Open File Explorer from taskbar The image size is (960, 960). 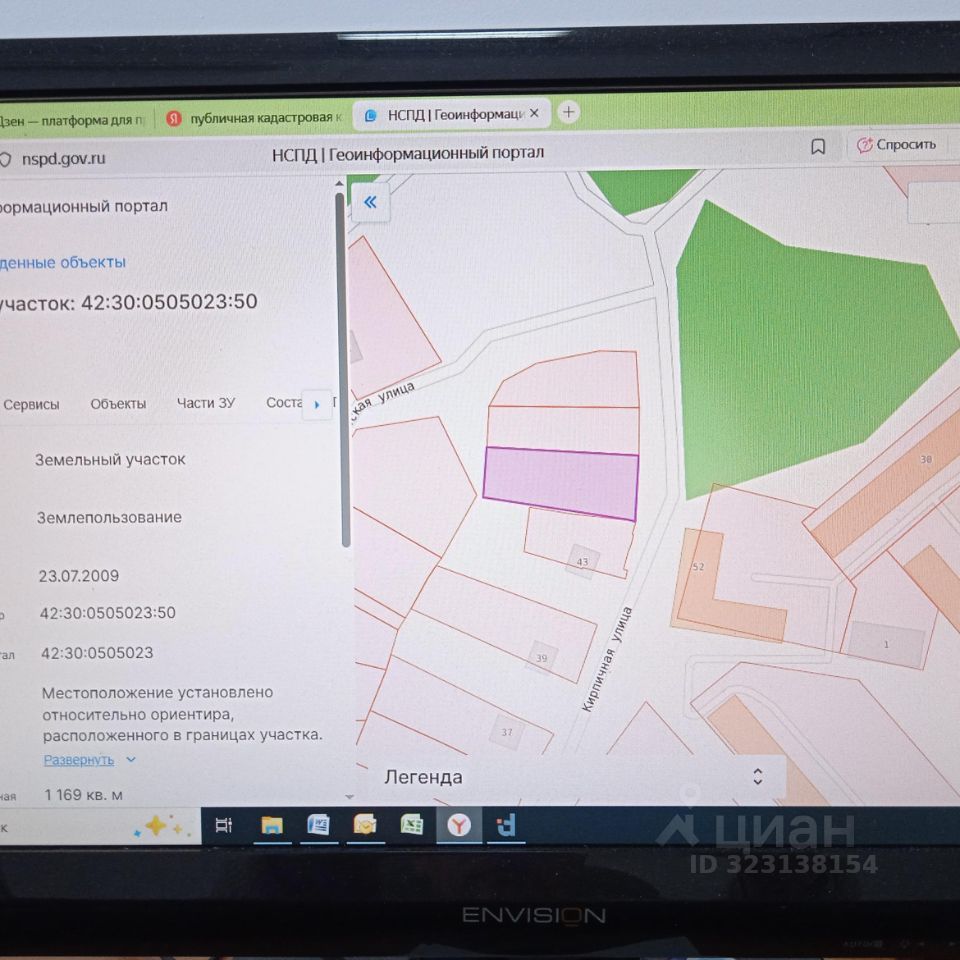pyautogui.click(x=272, y=825)
